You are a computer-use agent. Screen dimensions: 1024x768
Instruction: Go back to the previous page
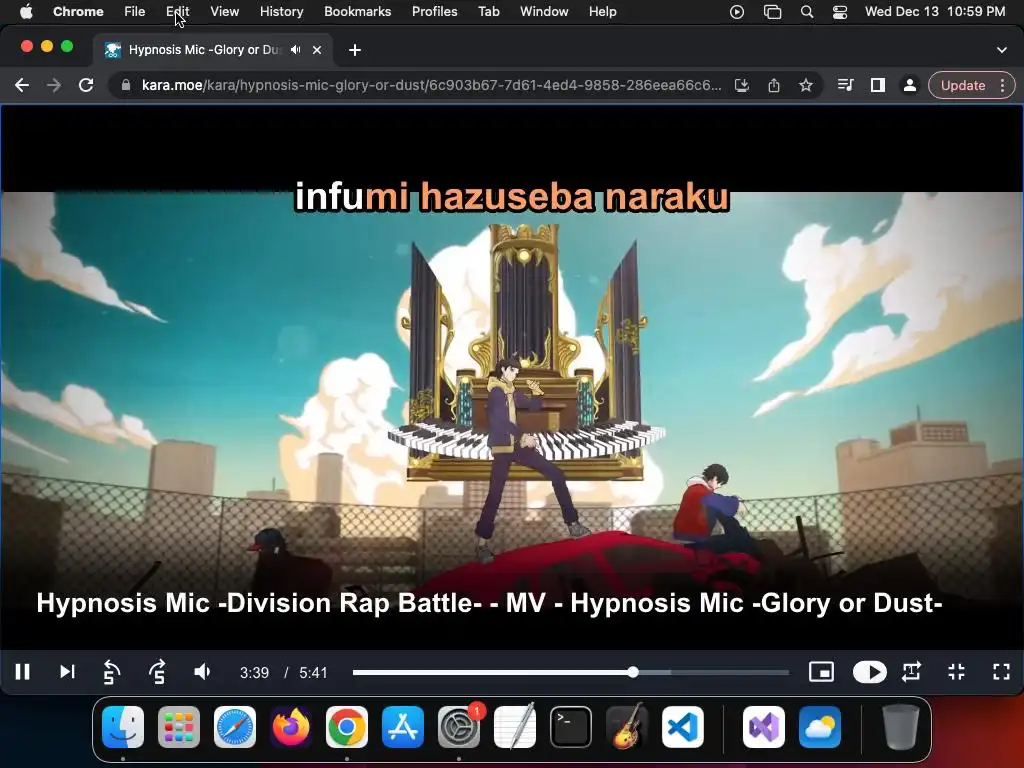point(22,86)
